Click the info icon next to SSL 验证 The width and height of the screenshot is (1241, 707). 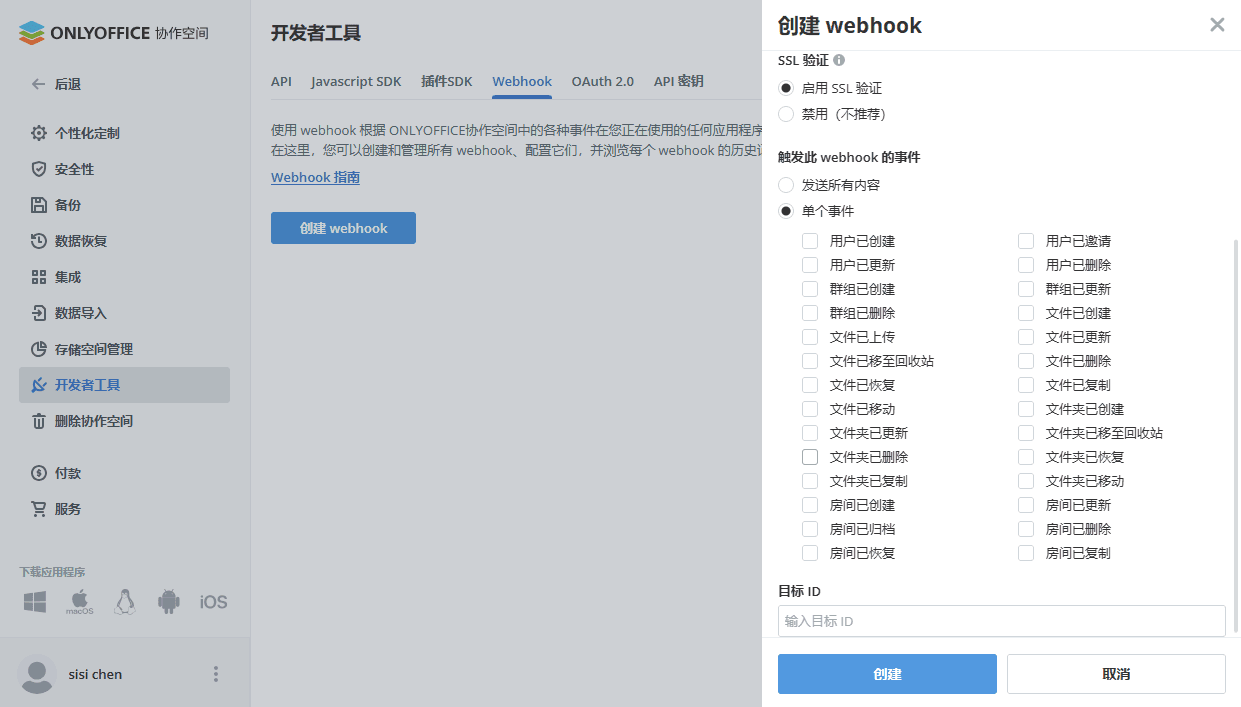pyautogui.click(x=839, y=60)
